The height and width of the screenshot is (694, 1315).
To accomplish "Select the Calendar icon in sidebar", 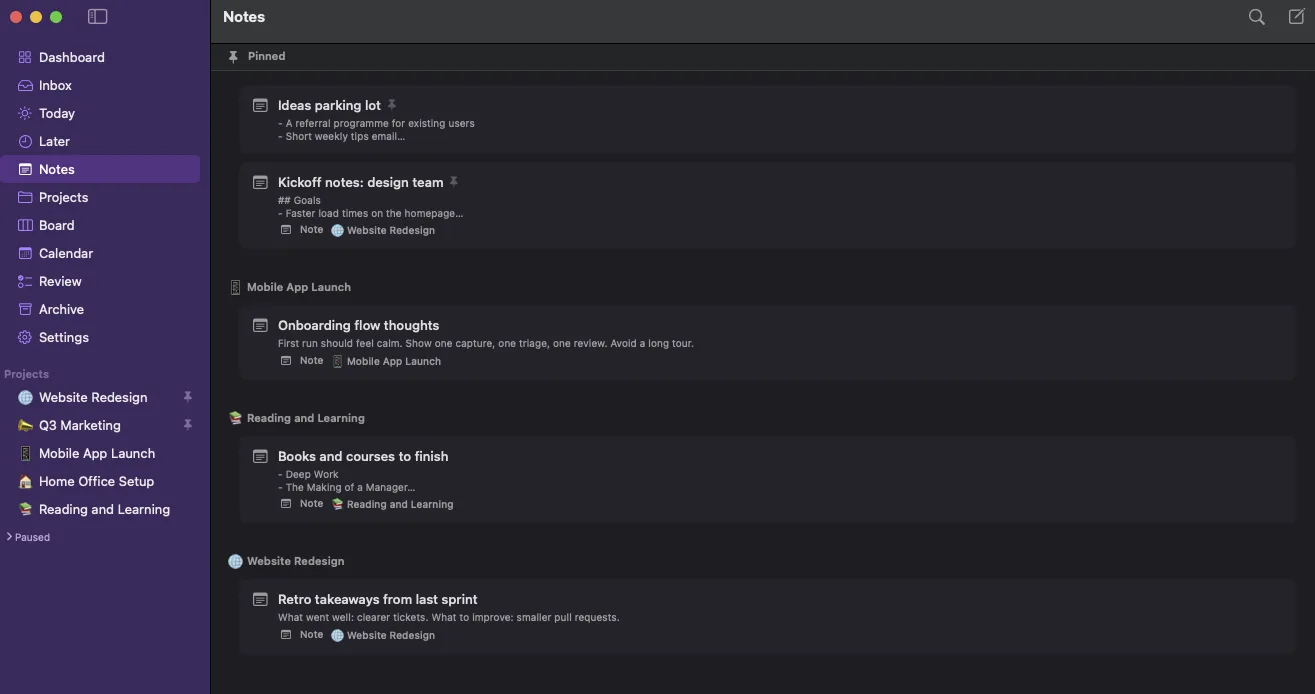I will point(25,253).
